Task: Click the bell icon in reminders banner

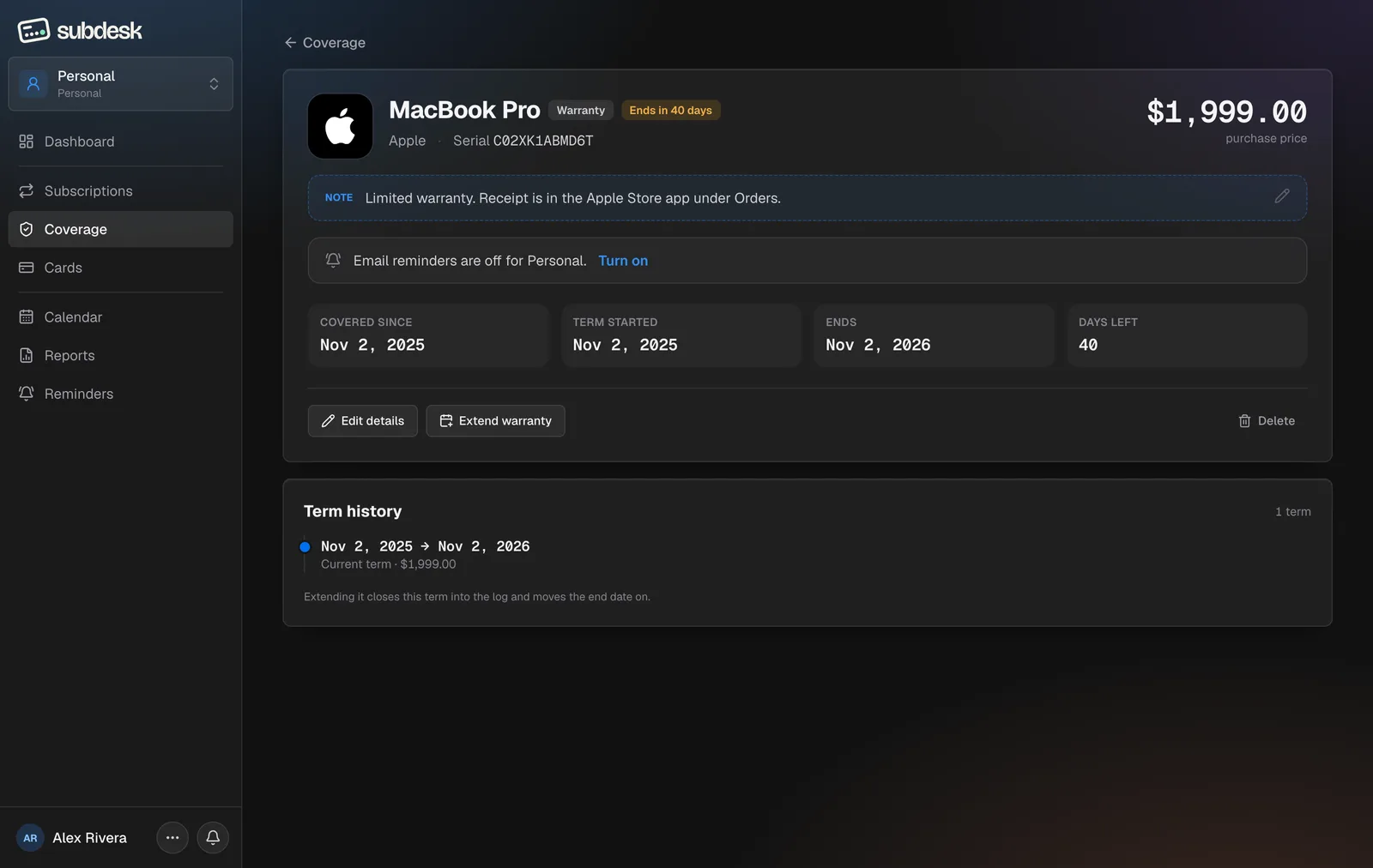Action: pos(333,260)
